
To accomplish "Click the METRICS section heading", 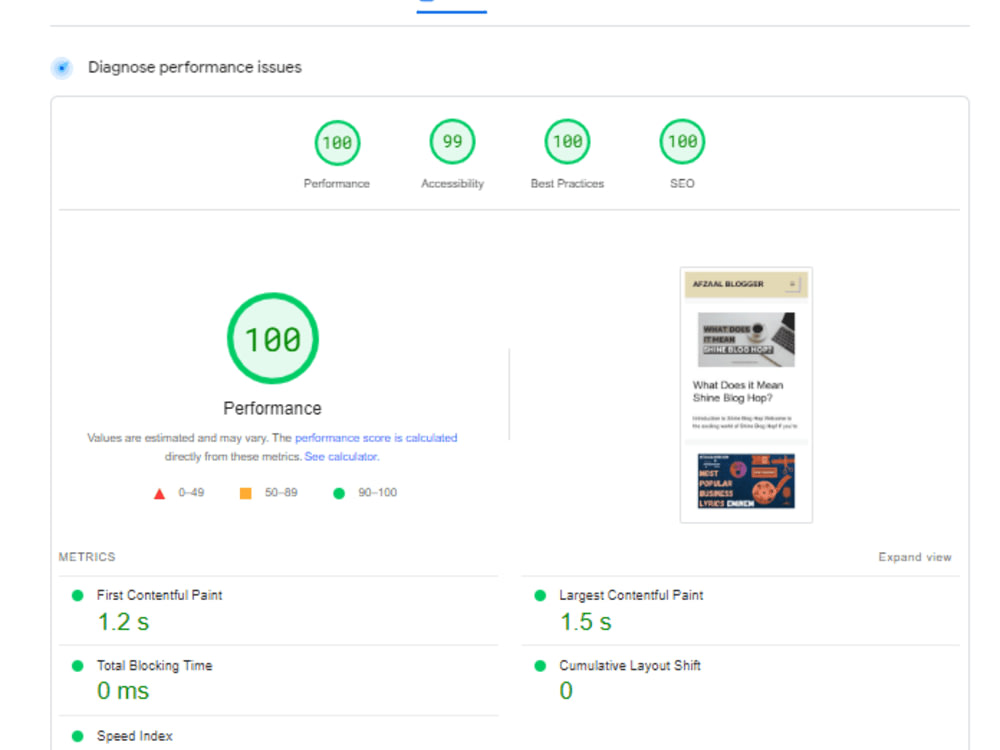I will (87, 557).
